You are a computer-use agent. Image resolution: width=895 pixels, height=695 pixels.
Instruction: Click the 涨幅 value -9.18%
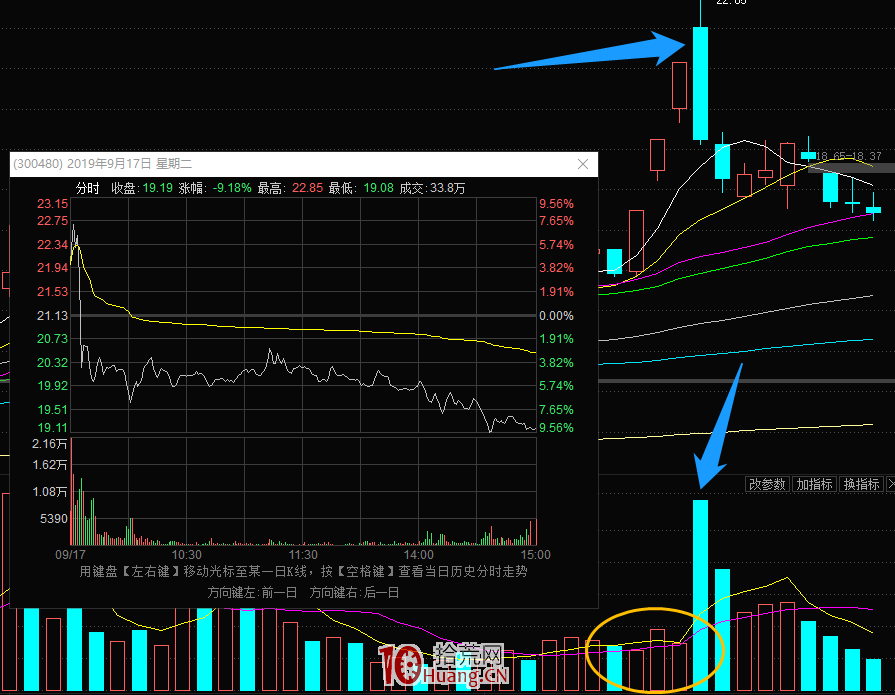(232, 188)
